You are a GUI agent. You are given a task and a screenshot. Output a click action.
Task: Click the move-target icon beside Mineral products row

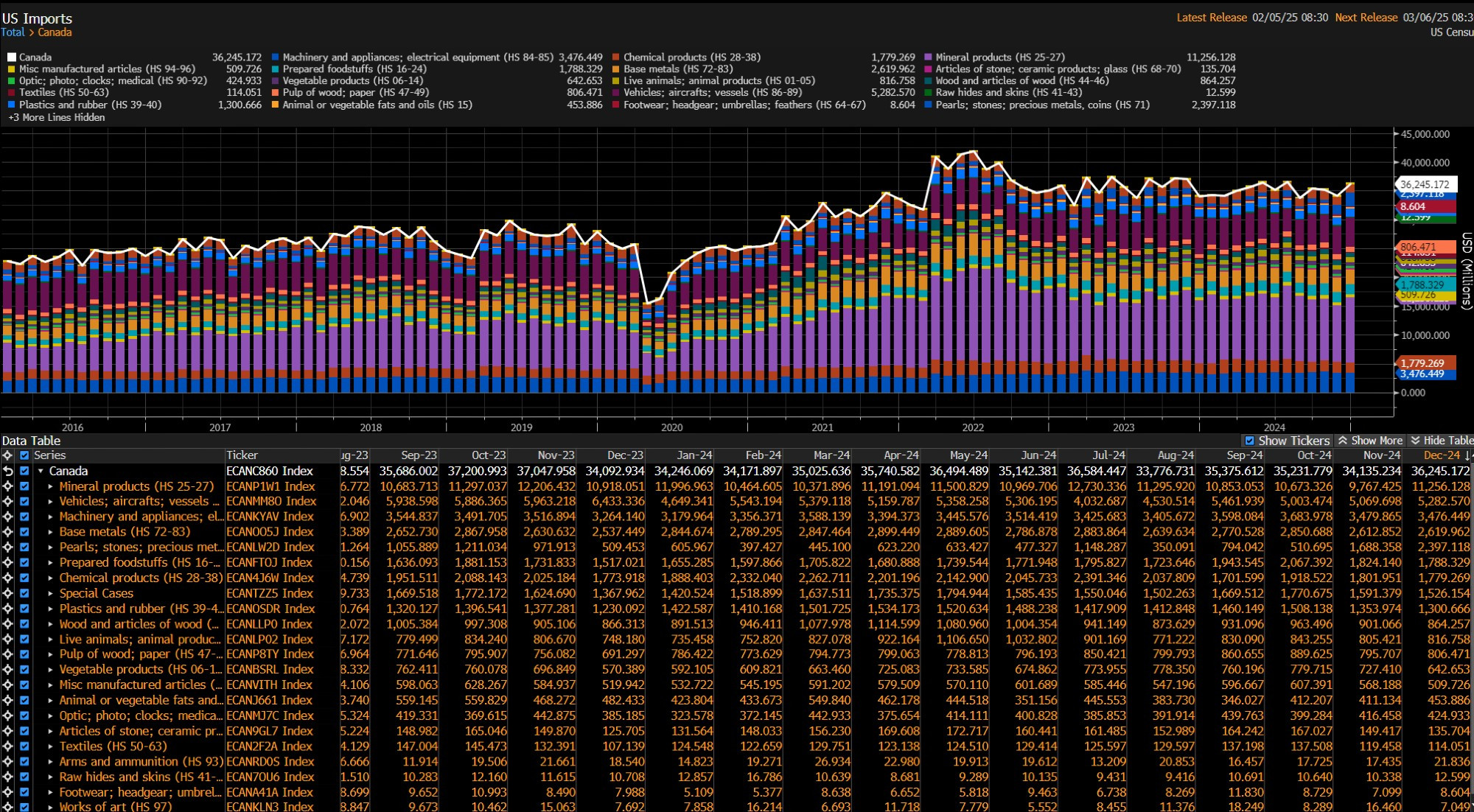click(8, 486)
